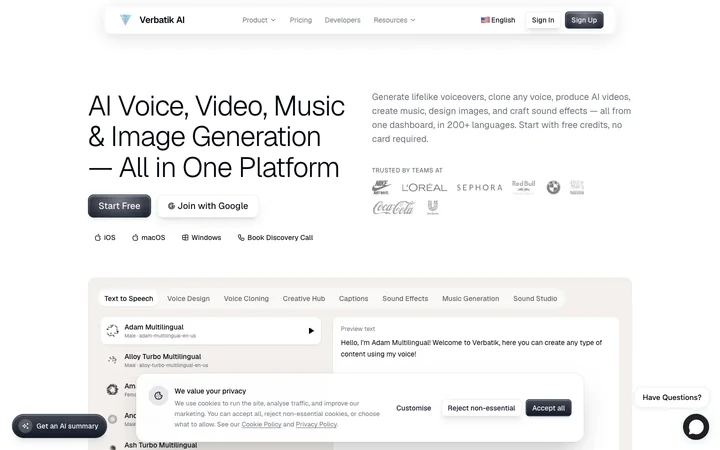Viewport: 720px width, 450px height.
Task: Open the Windows download link
Action: 202,238
